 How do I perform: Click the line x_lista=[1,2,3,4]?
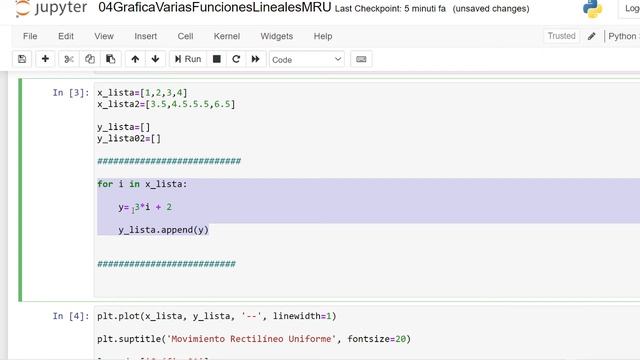[x=142, y=93]
